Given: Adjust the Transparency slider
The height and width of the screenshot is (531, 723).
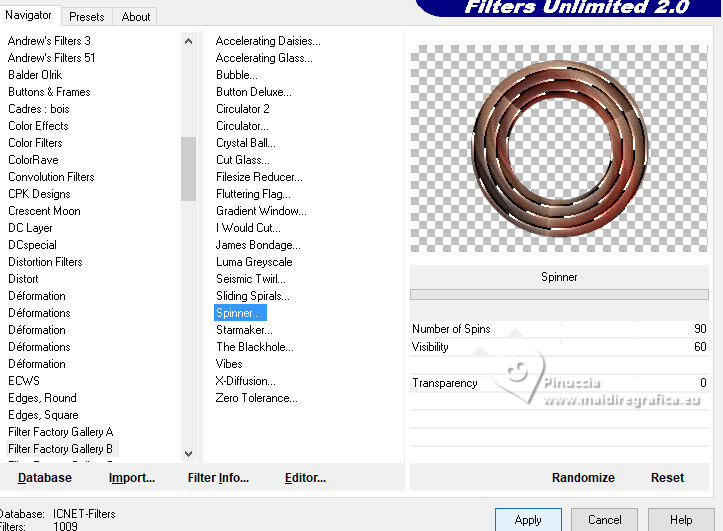Looking at the screenshot, I should click(x=559, y=383).
